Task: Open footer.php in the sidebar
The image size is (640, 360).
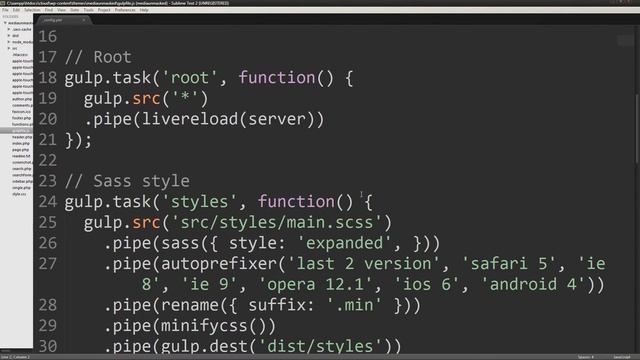Action: (21, 118)
